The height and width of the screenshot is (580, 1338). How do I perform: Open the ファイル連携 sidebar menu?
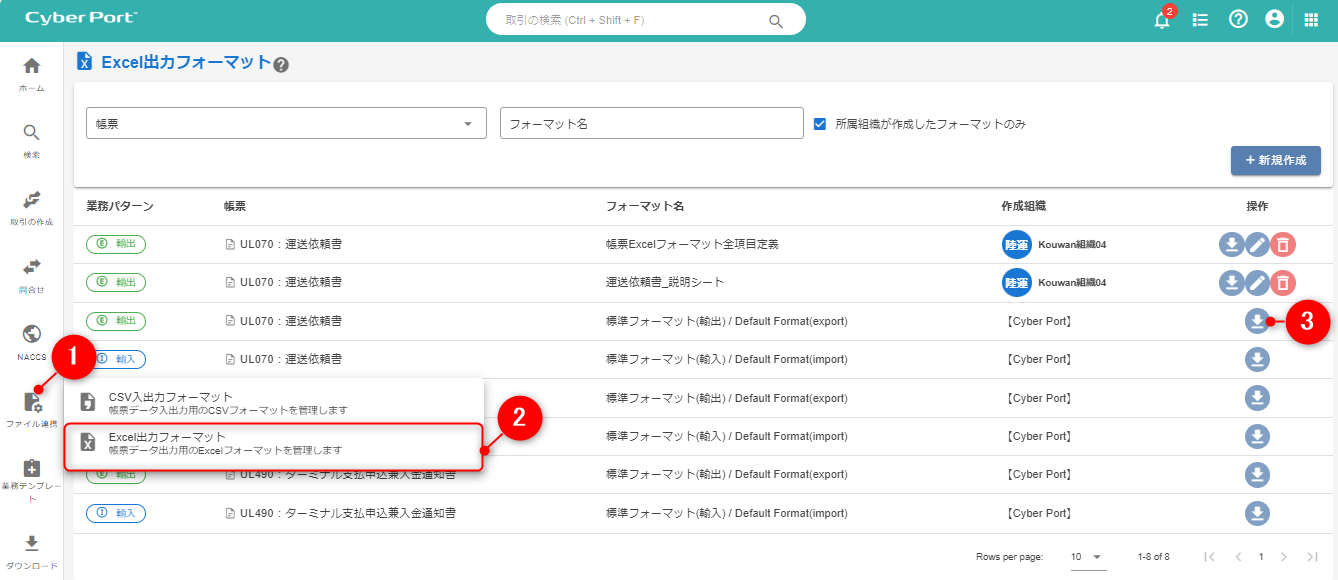32,409
